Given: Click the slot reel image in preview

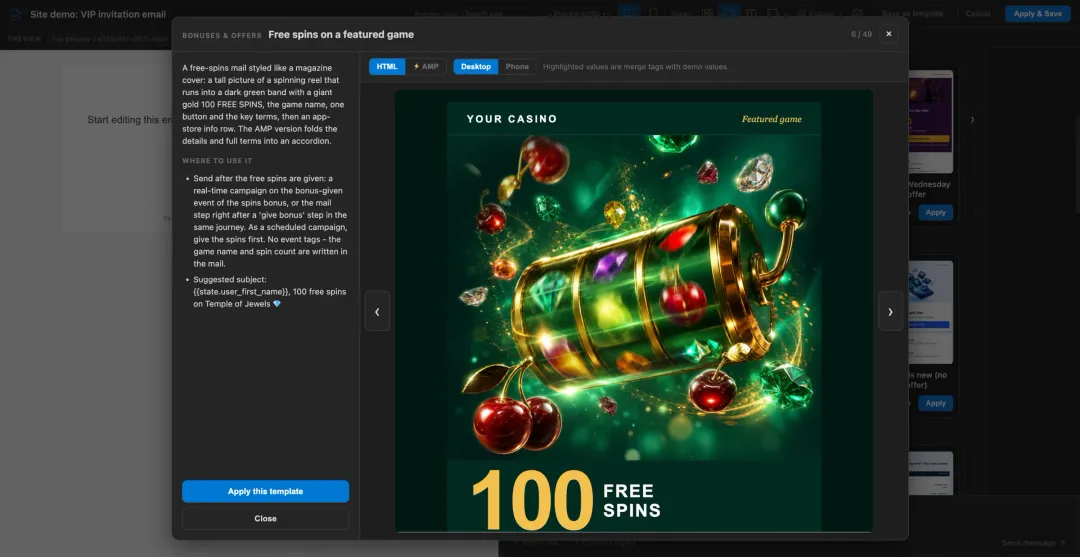Looking at the screenshot, I should tap(634, 297).
